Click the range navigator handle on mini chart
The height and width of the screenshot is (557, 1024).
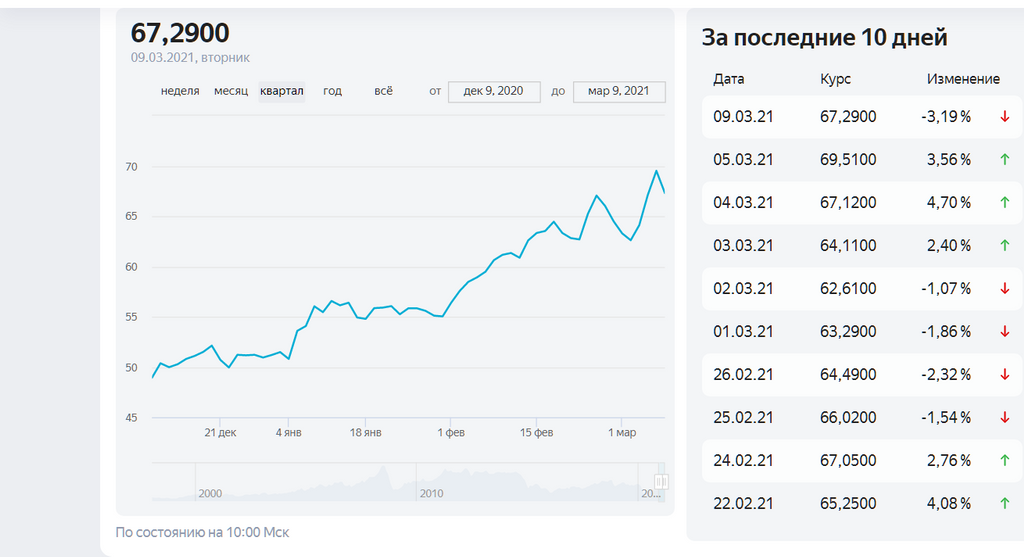coord(660,482)
